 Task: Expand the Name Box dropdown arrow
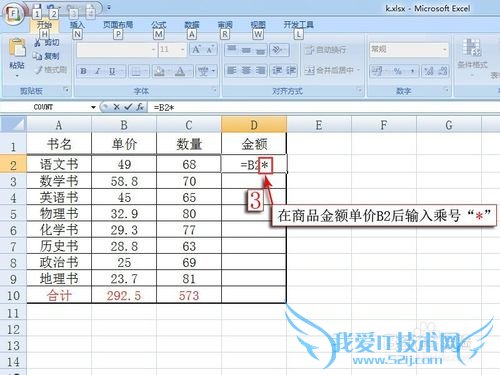(93, 107)
